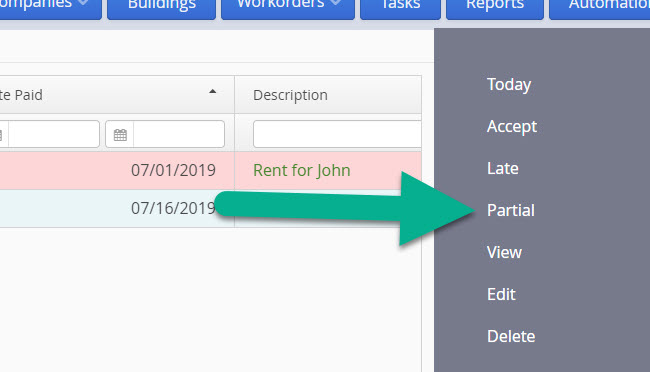The width and height of the screenshot is (650, 372).
Task: Select Edit in the context menu
Action: pyautogui.click(x=501, y=294)
